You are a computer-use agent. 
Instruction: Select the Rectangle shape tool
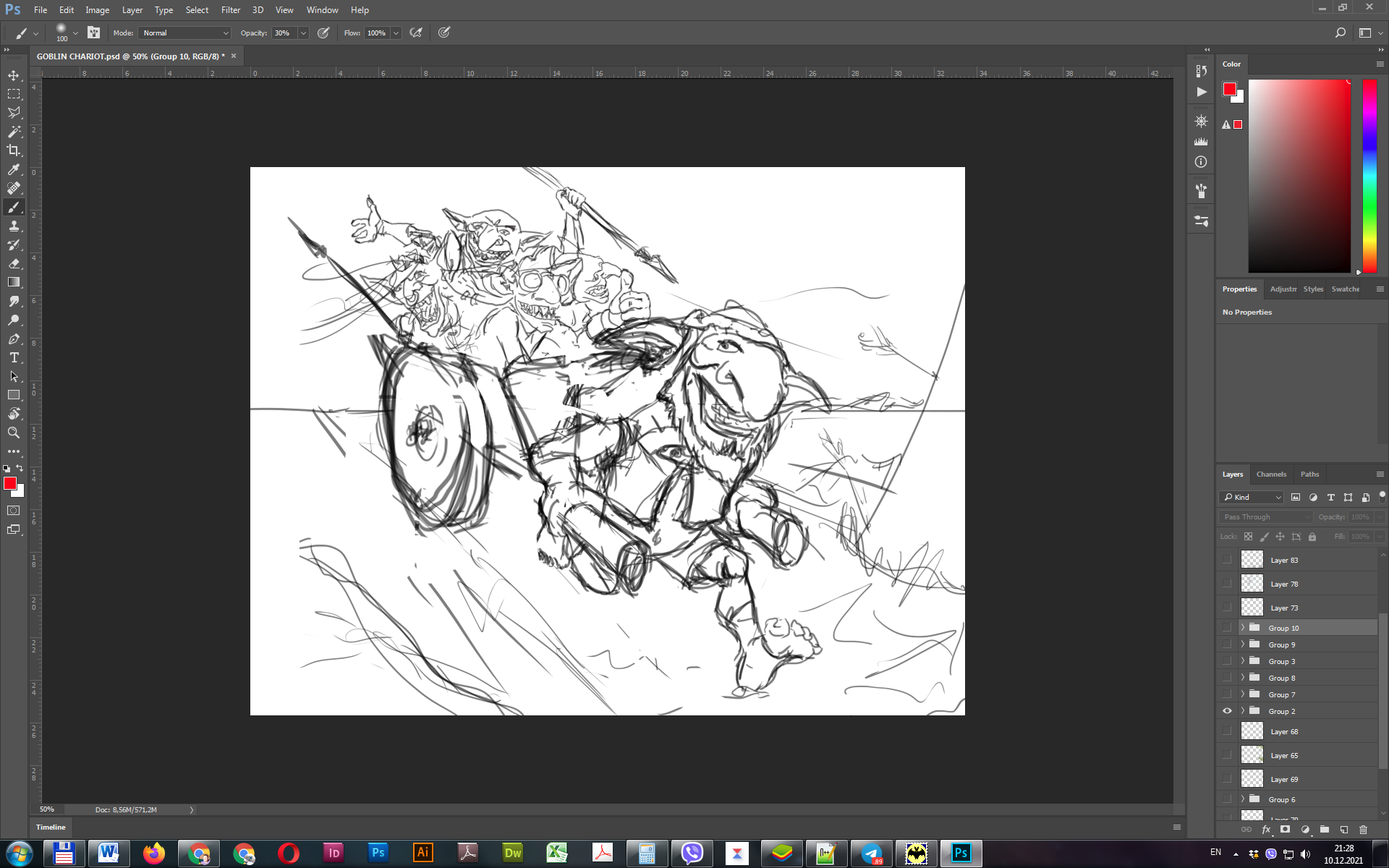point(14,395)
